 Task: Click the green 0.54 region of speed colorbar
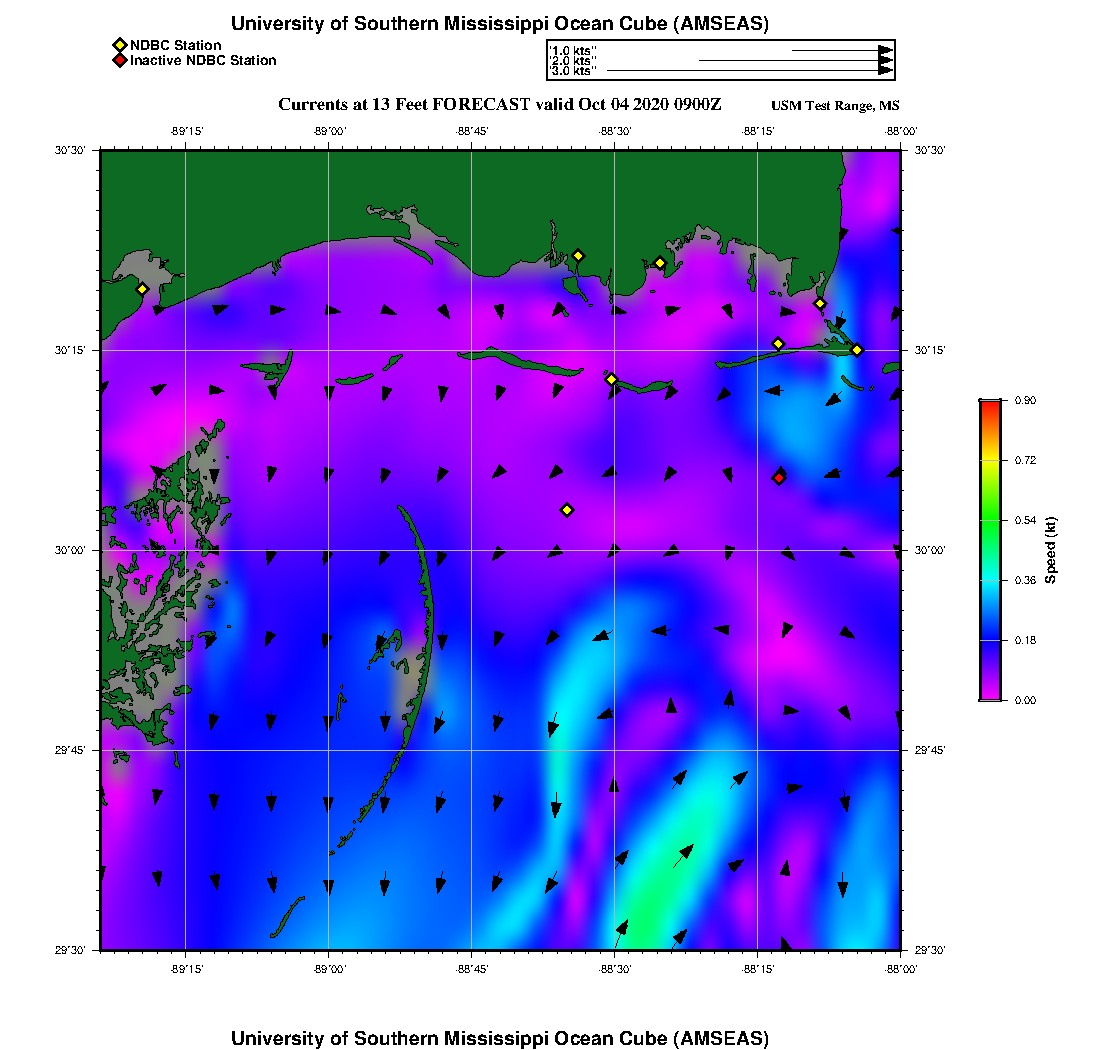pyautogui.click(x=989, y=520)
